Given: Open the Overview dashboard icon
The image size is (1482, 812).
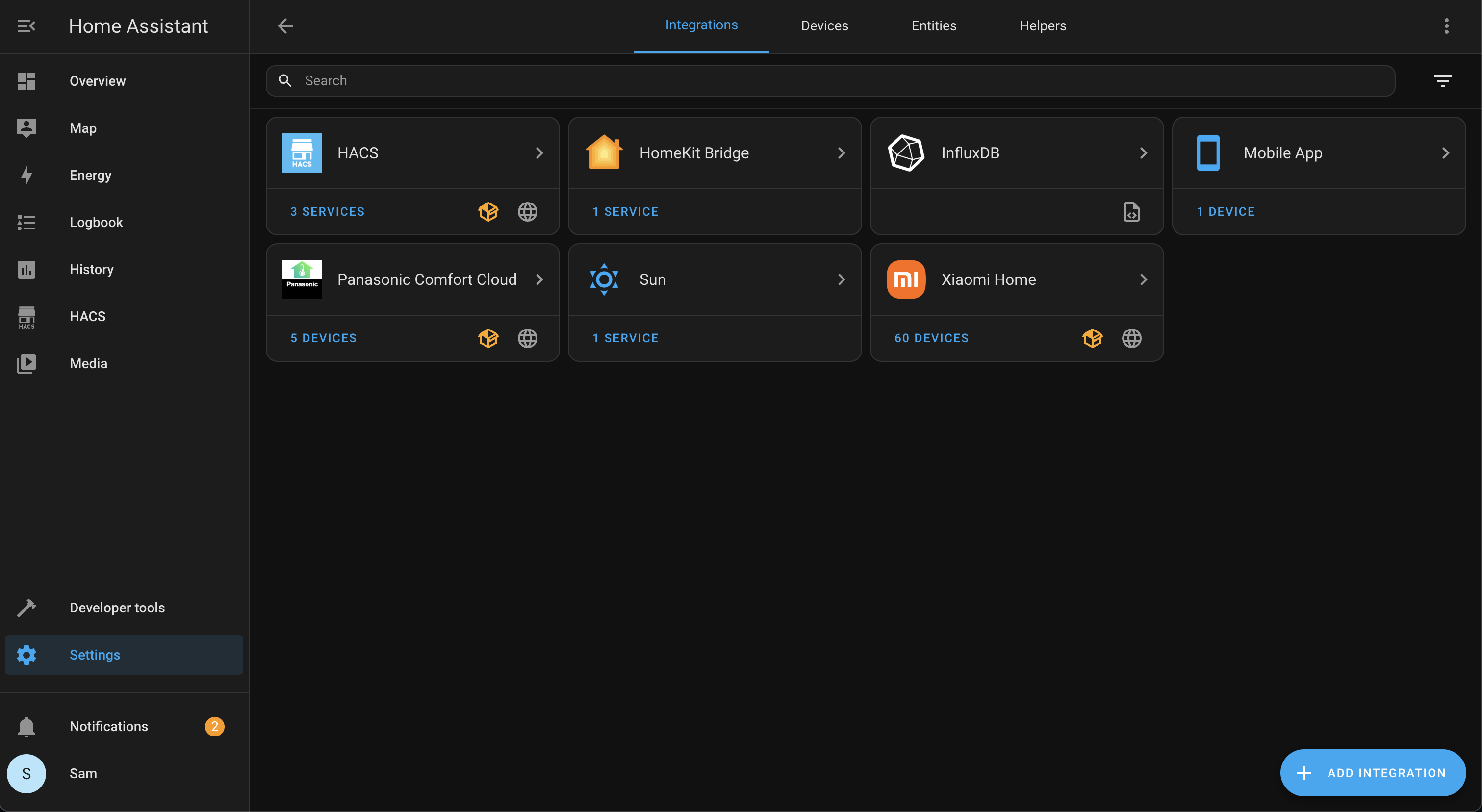Looking at the screenshot, I should (x=26, y=81).
